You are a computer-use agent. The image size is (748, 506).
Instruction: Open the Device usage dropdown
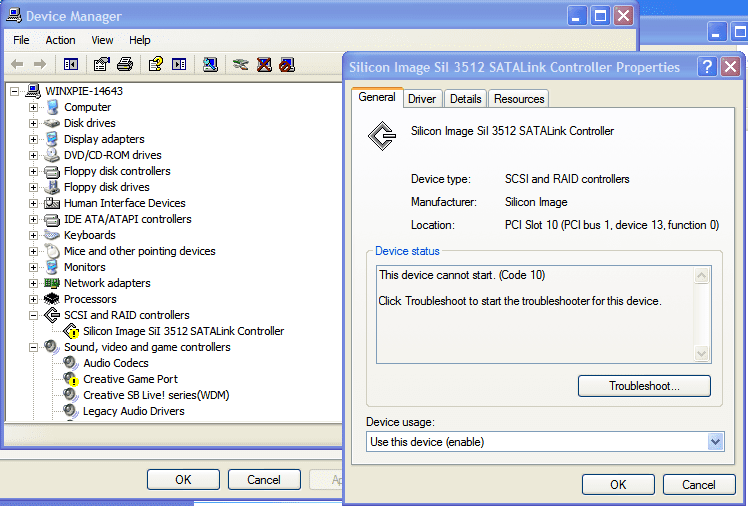click(x=715, y=442)
